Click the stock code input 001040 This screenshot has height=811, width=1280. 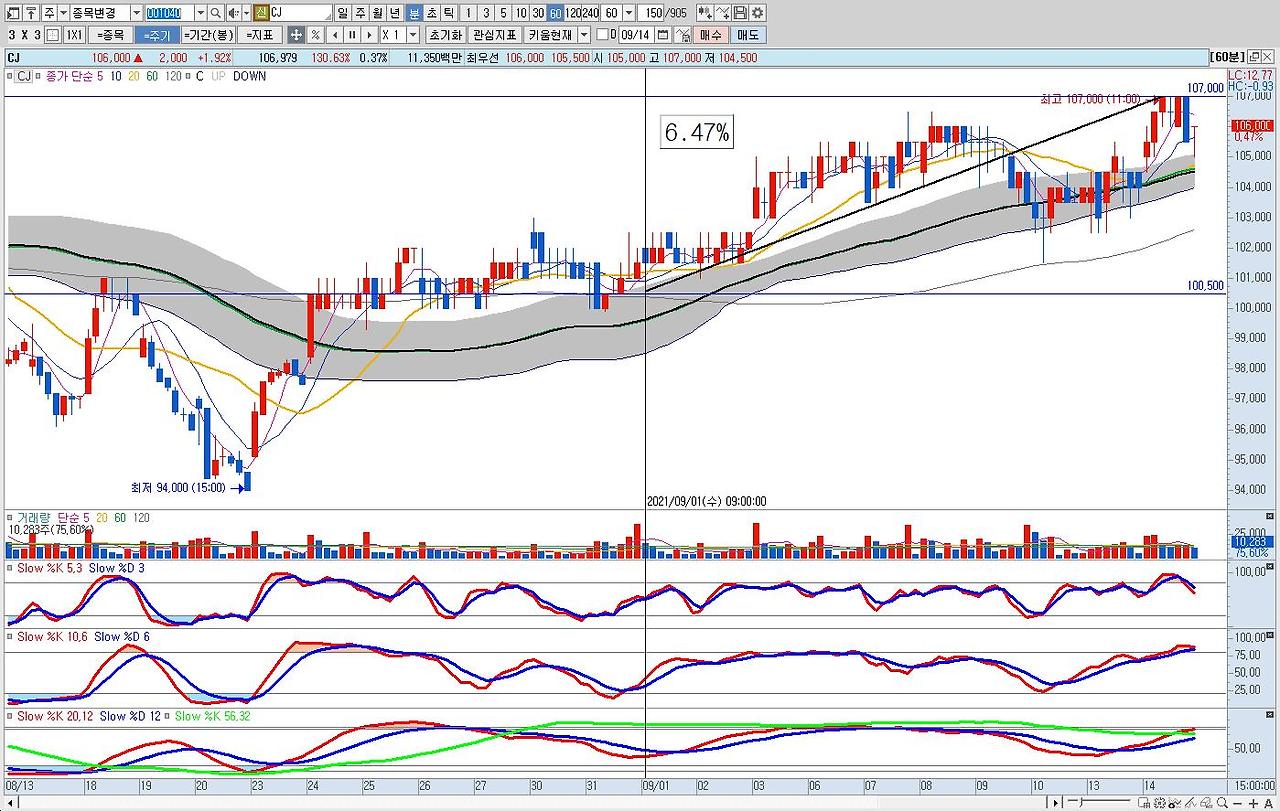click(169, 13)
